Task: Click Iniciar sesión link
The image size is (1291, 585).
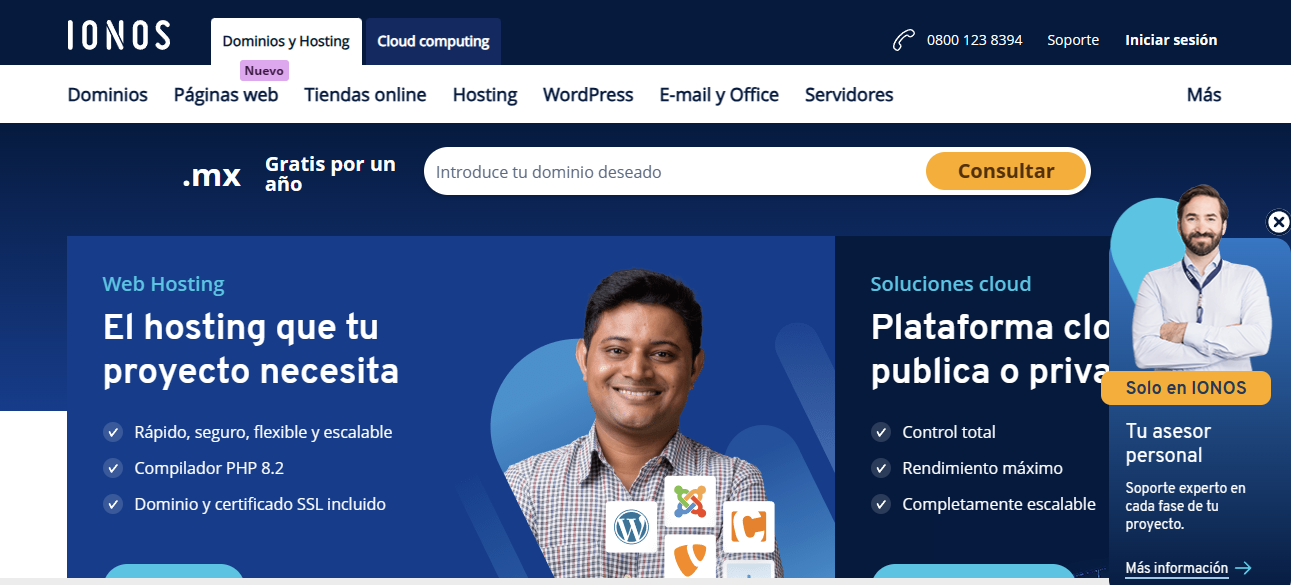Action: (1171, 40)
